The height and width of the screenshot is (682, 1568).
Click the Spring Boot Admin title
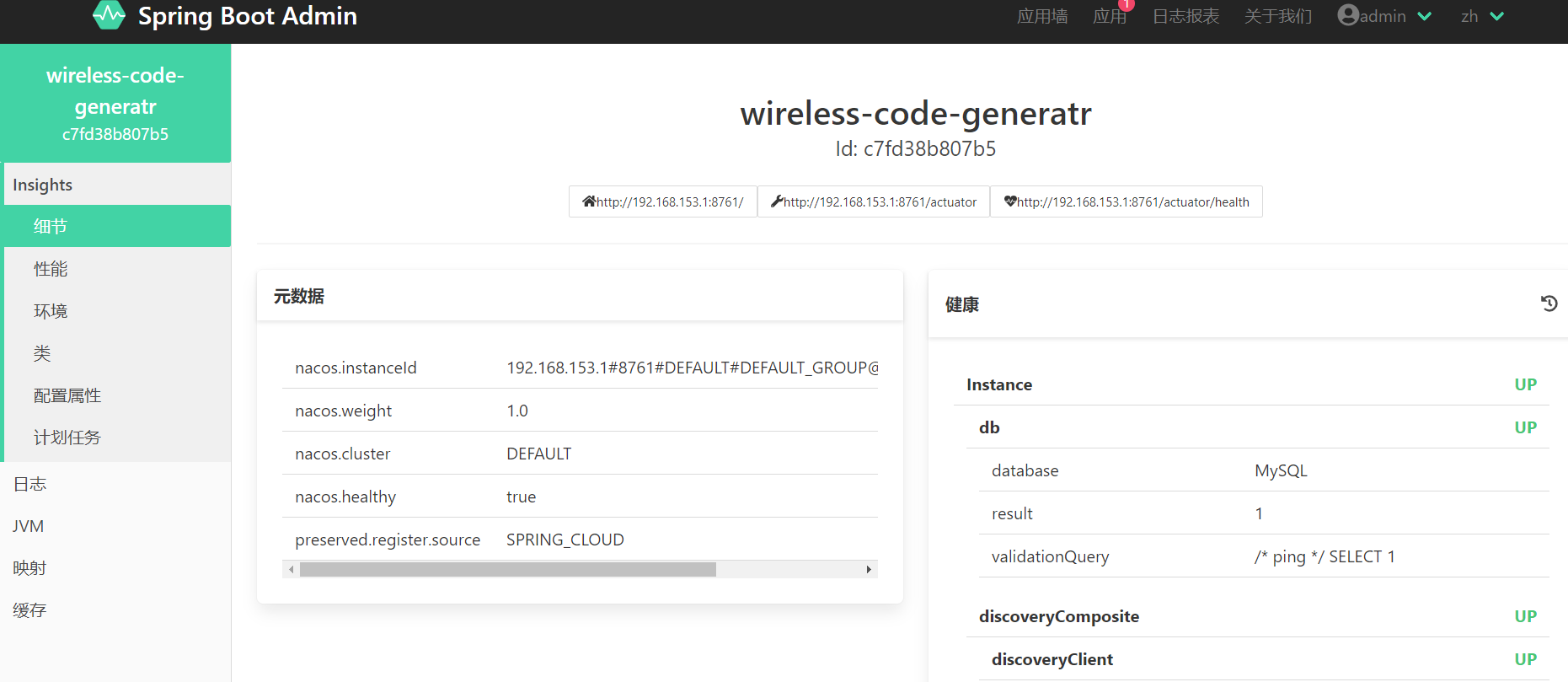248,16
